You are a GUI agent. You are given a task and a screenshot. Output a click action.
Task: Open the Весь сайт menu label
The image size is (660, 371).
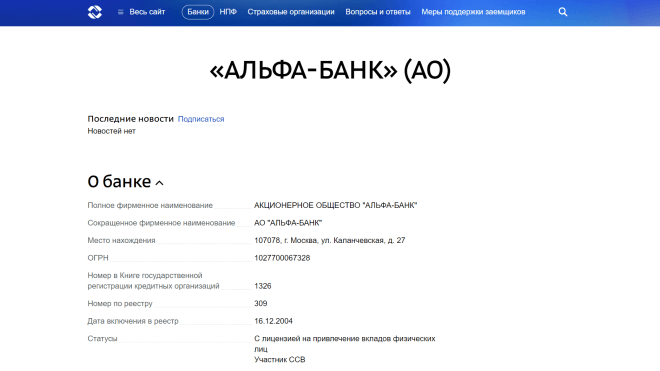pyautogui.click(x=147, y=12)
